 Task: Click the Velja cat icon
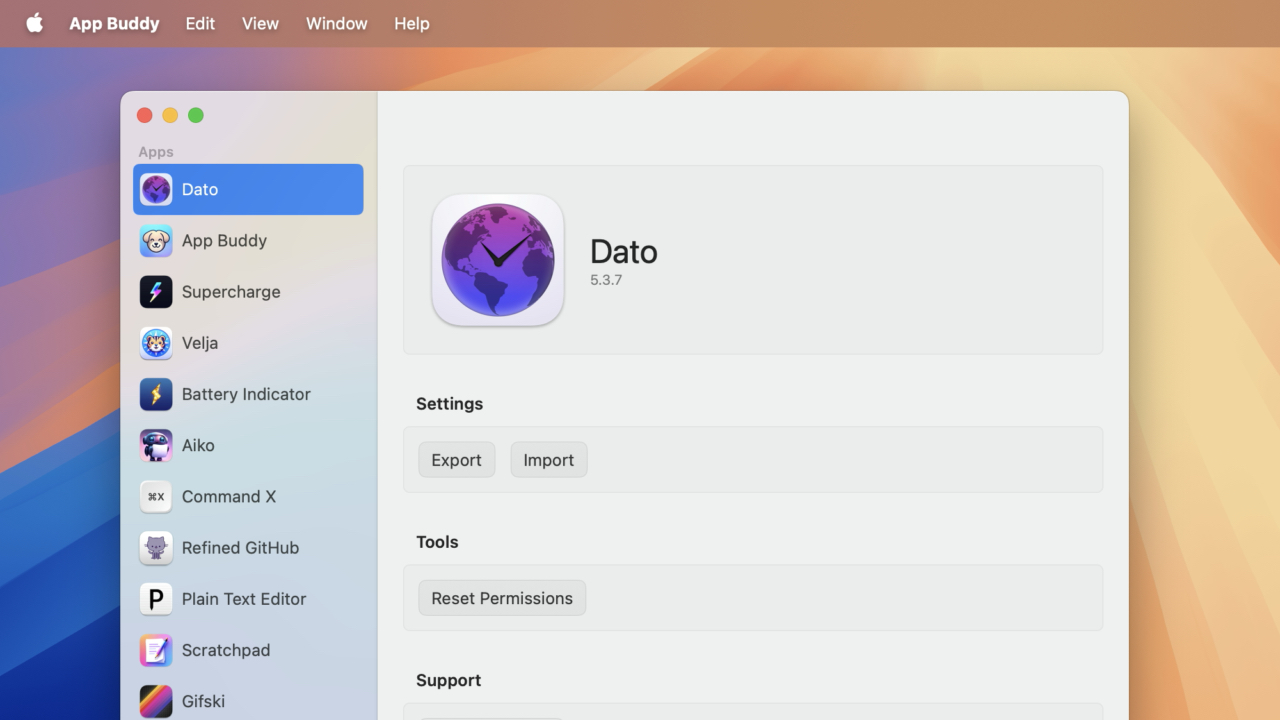click(x=156, y=343)
